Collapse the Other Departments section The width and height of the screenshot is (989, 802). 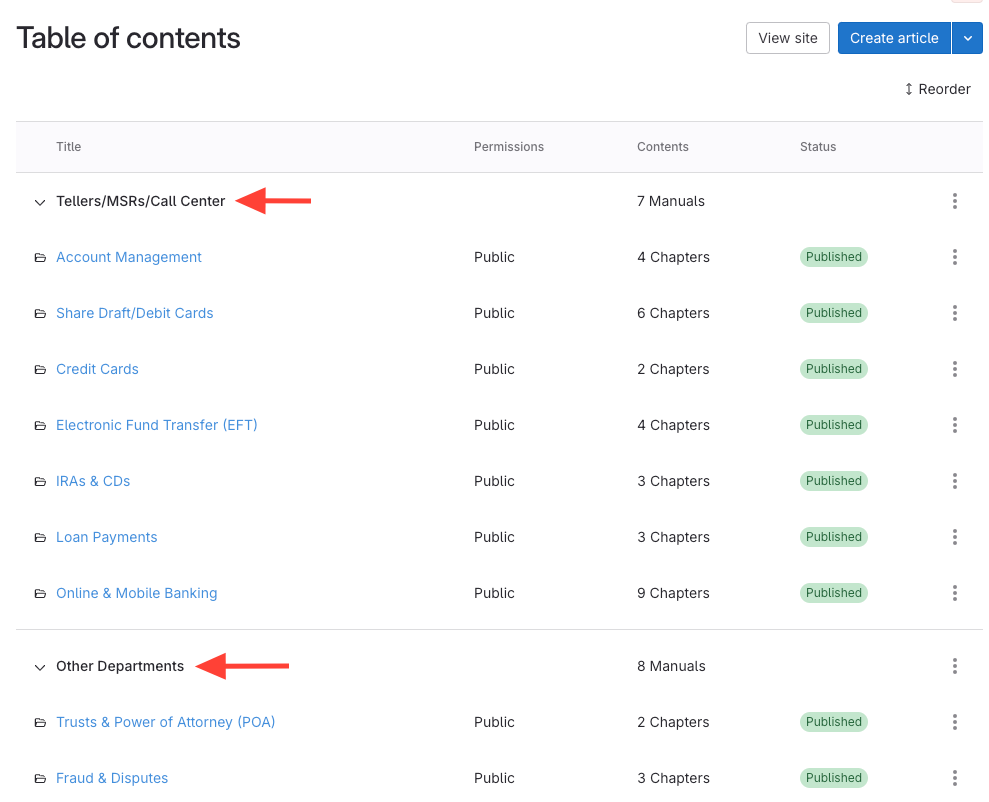(40, 667)
